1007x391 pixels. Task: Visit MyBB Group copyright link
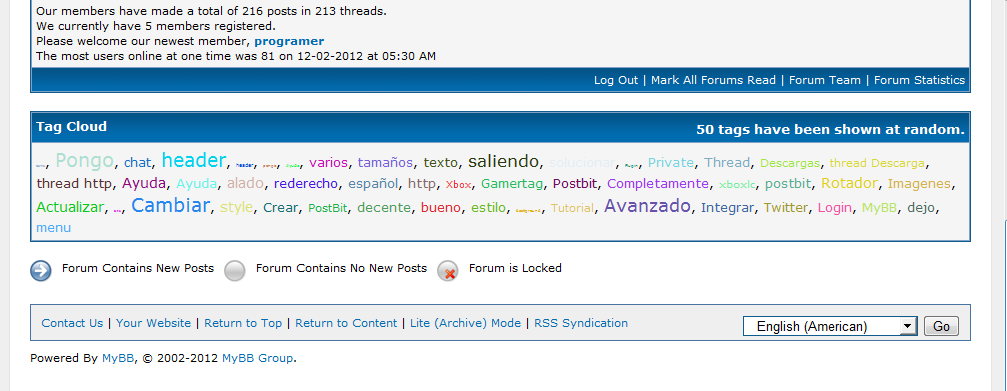pyautogui.click(x=258, y=358)
